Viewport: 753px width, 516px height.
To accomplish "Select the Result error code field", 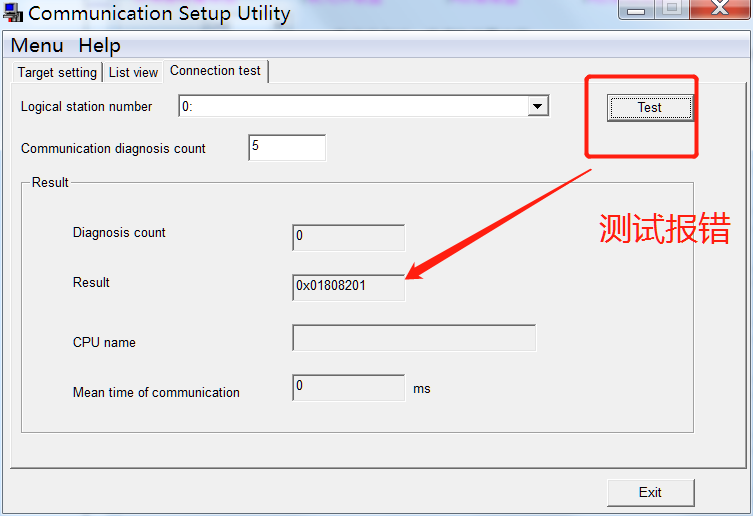I will [x=348, y=287].
